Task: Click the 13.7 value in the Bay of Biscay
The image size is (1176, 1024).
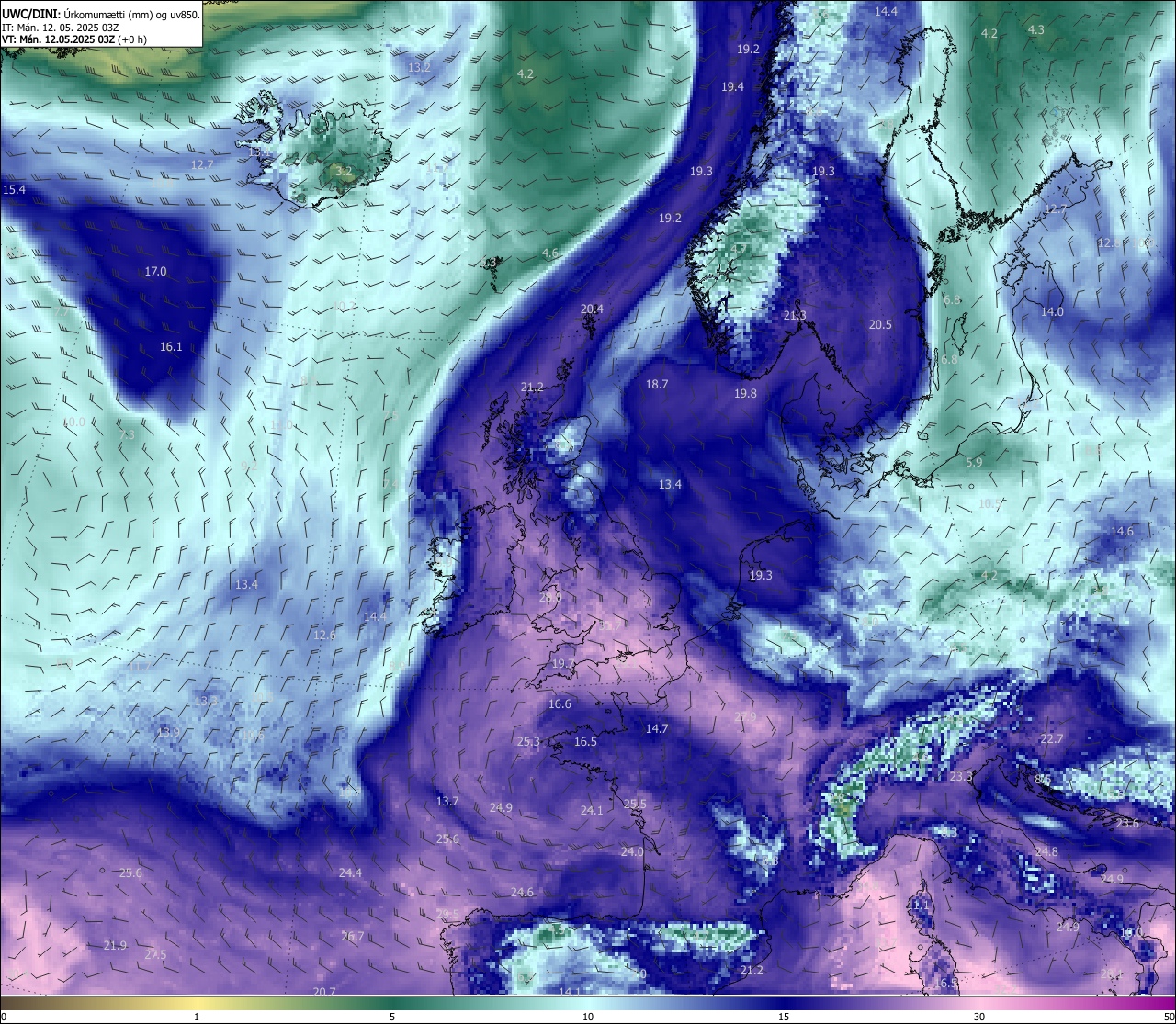Action: pyautogui.click(x=447, y=801)
